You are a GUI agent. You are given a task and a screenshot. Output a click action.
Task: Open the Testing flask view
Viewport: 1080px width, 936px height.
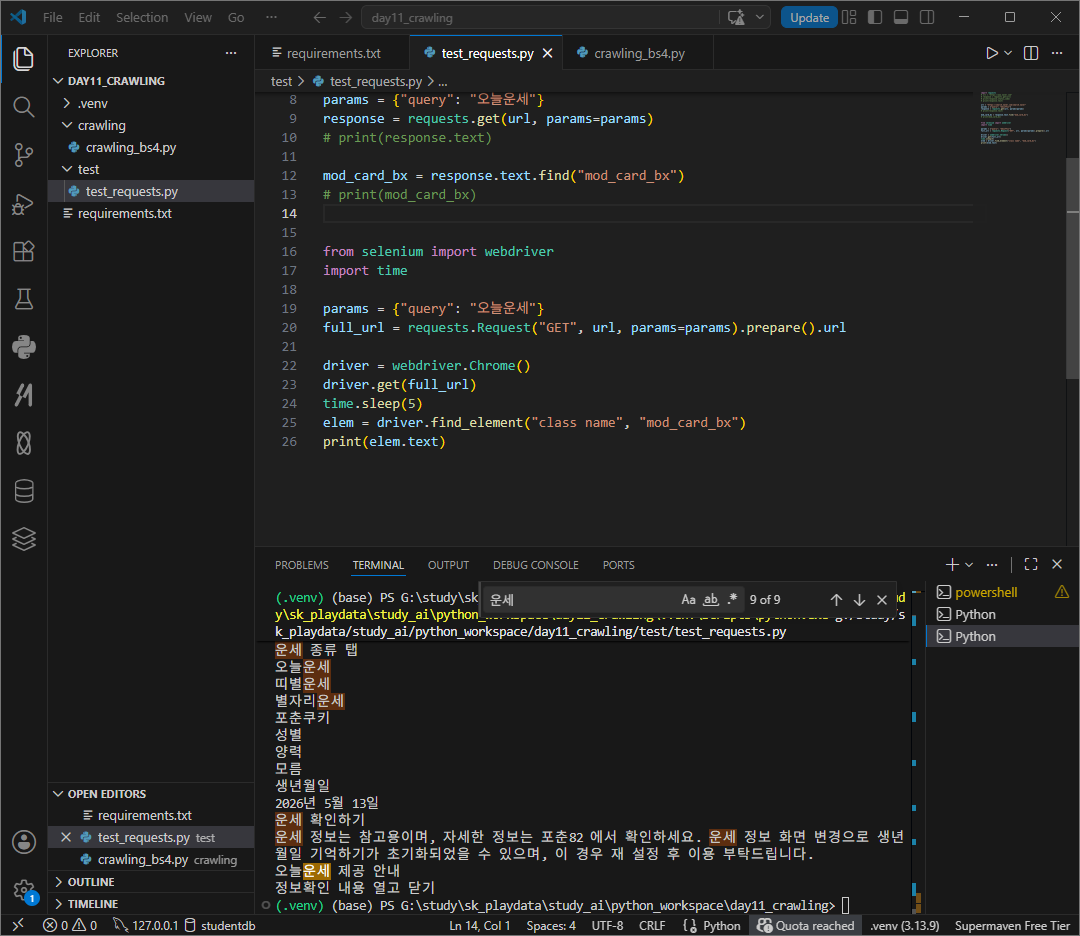23,299
